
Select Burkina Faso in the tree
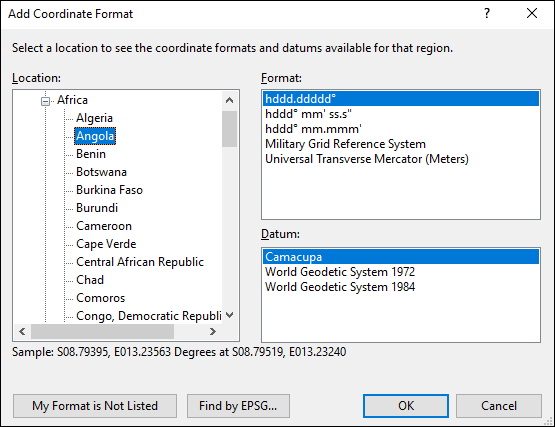[x=109, y=190]
